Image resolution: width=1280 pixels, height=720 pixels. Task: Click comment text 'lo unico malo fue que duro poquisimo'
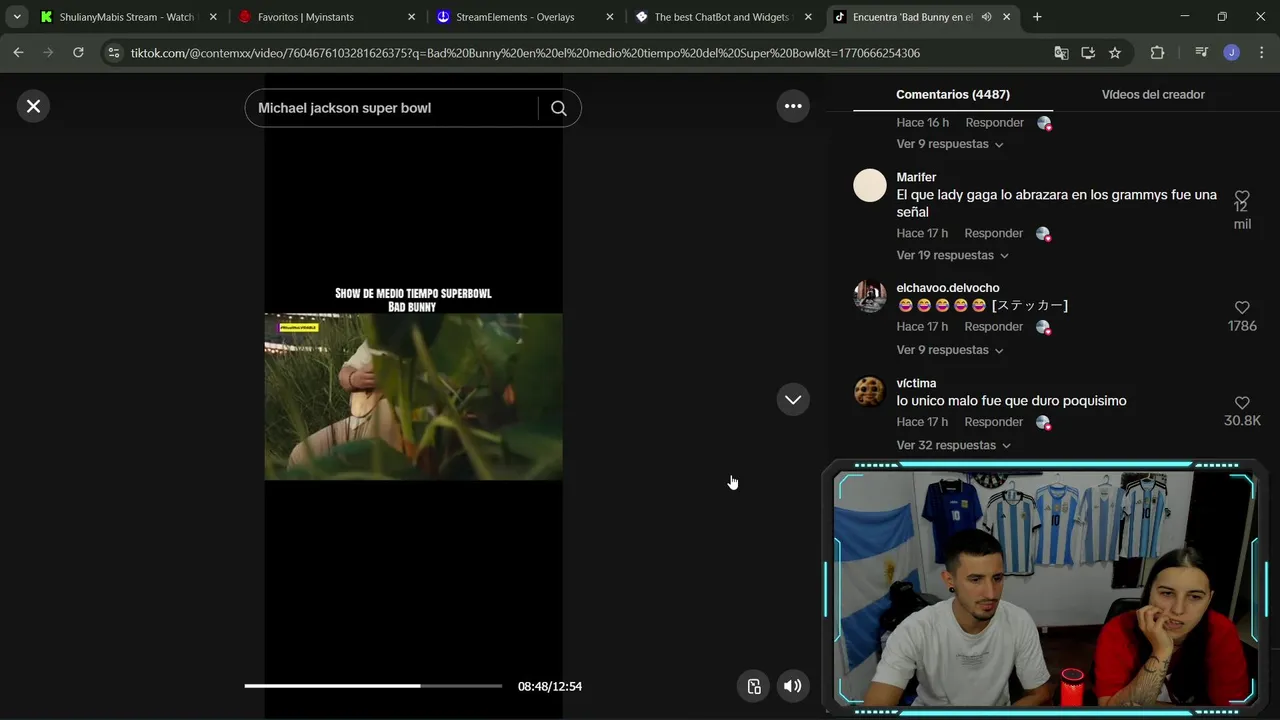pos(1011,401)
